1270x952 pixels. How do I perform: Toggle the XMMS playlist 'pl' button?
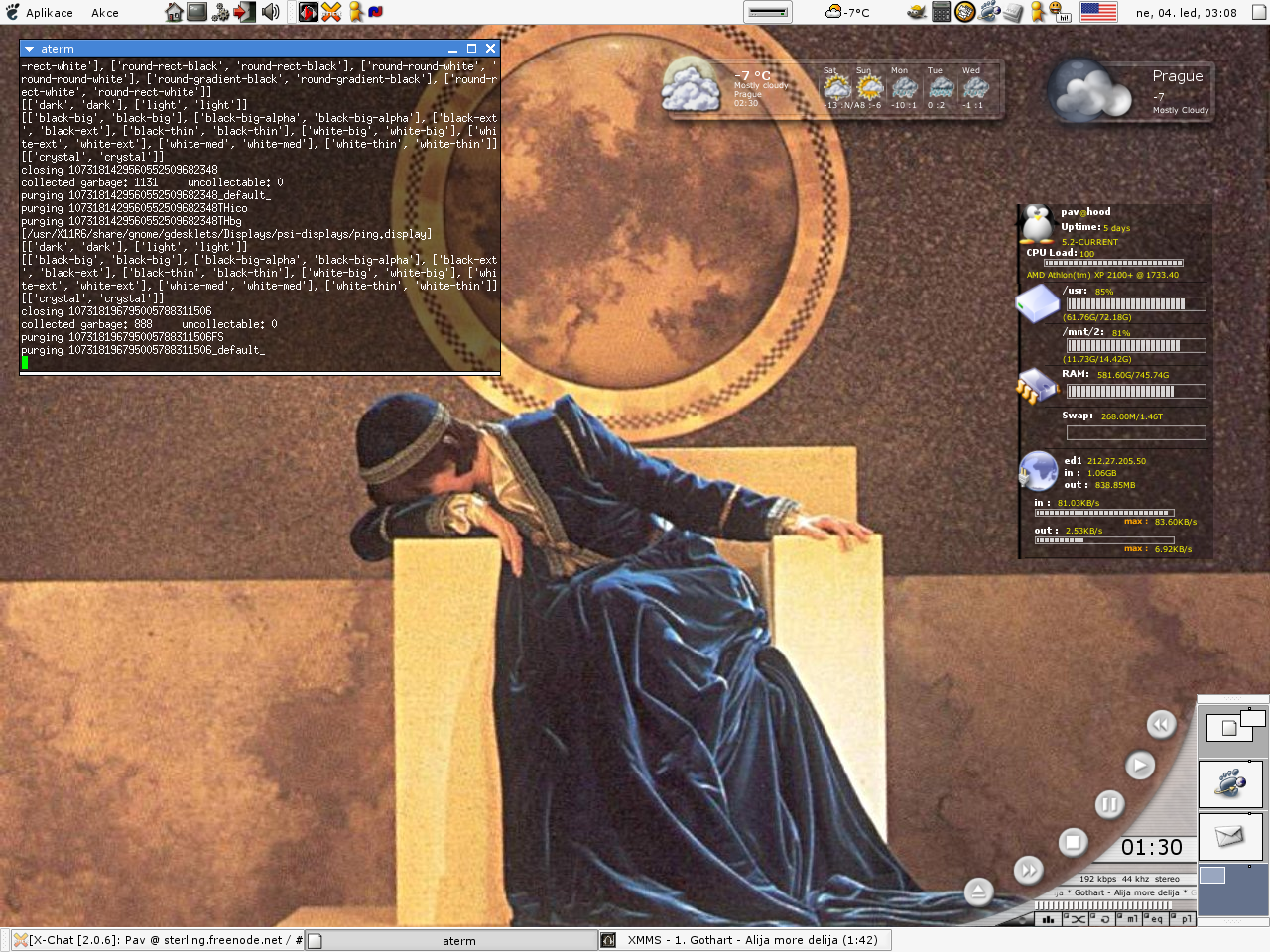tap(1184, 919)
